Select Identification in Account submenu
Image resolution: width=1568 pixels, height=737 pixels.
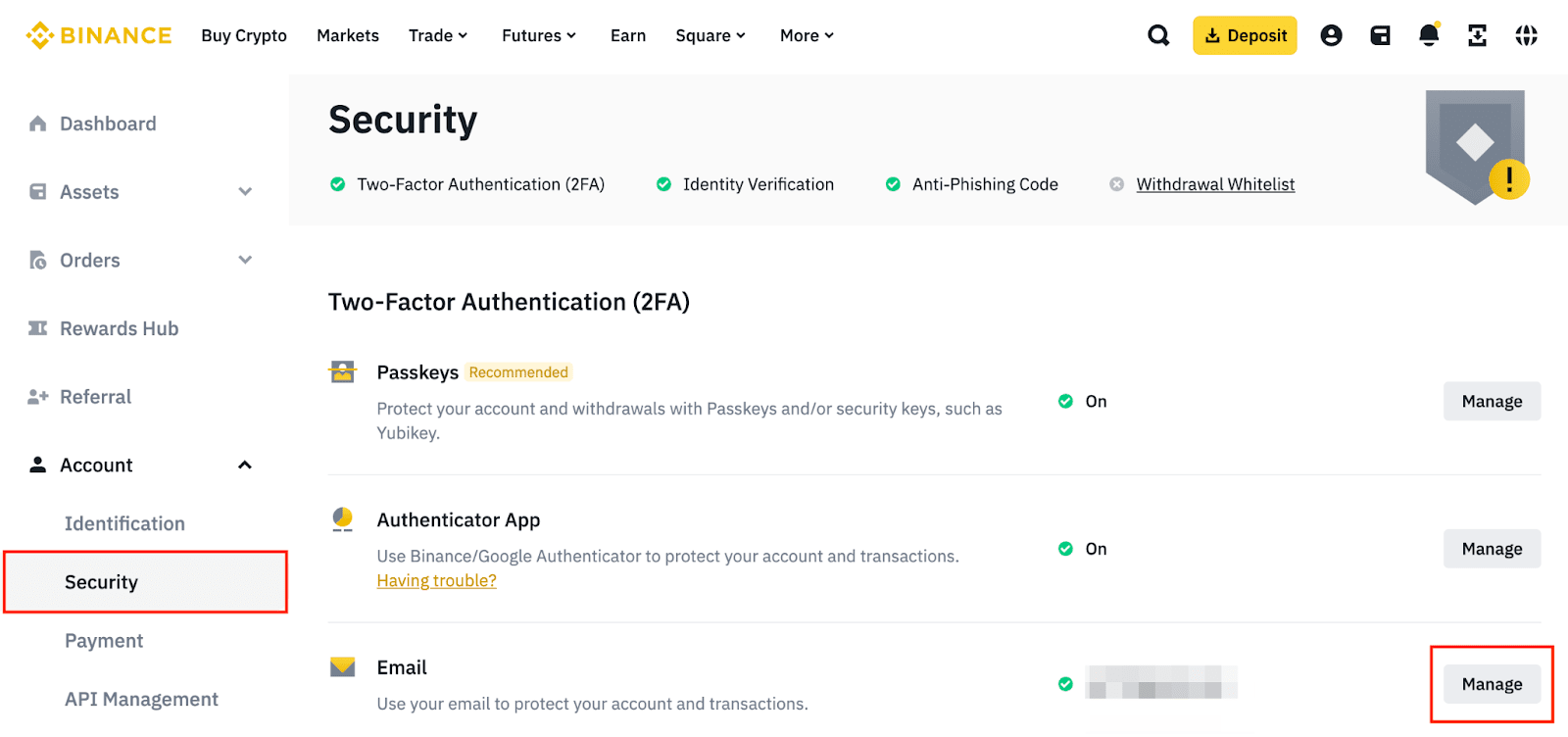124,523
